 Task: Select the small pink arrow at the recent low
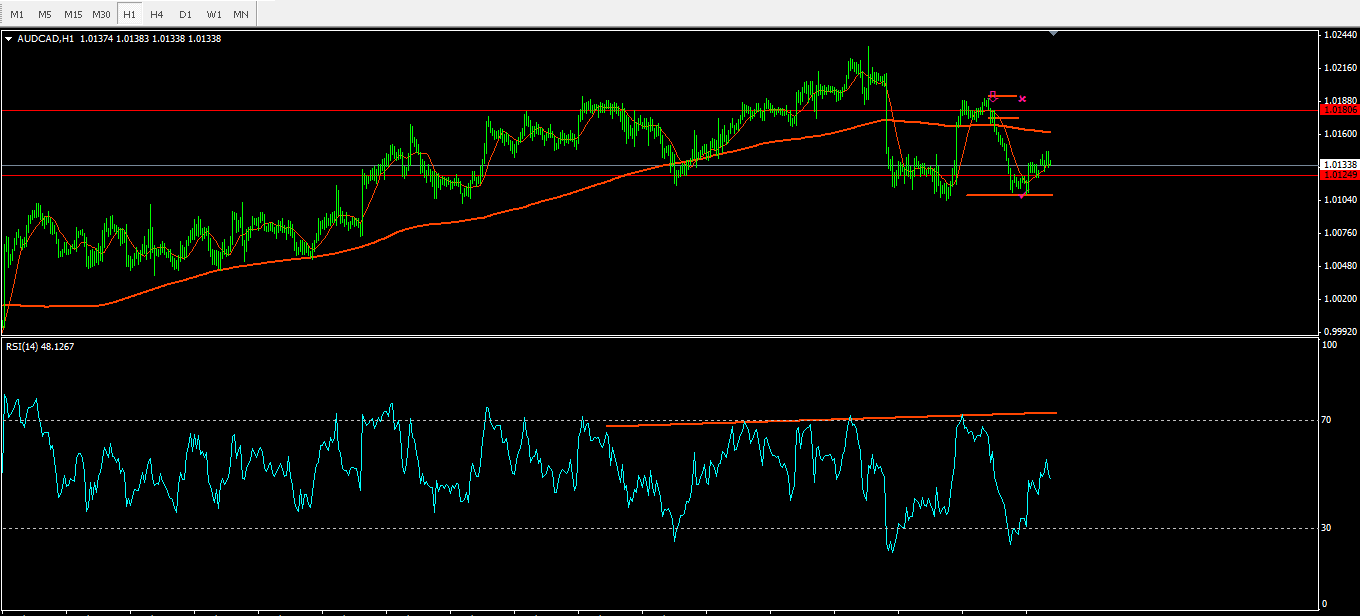(1022, 196)
